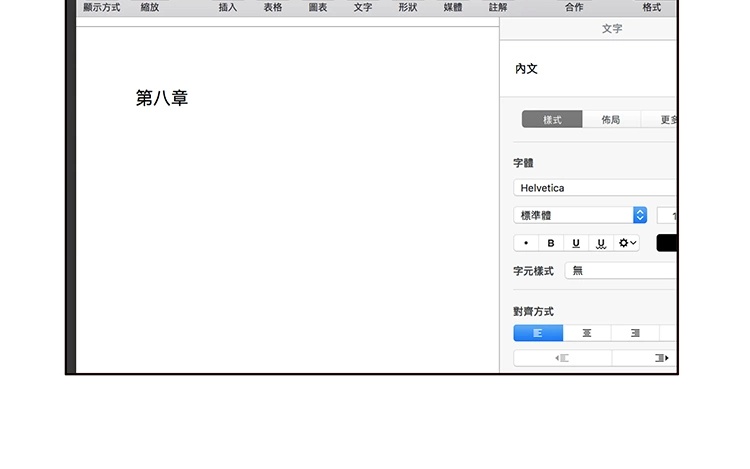Open the black text color swatch
The height and width of the screenshot is (469, 750).
667,243
